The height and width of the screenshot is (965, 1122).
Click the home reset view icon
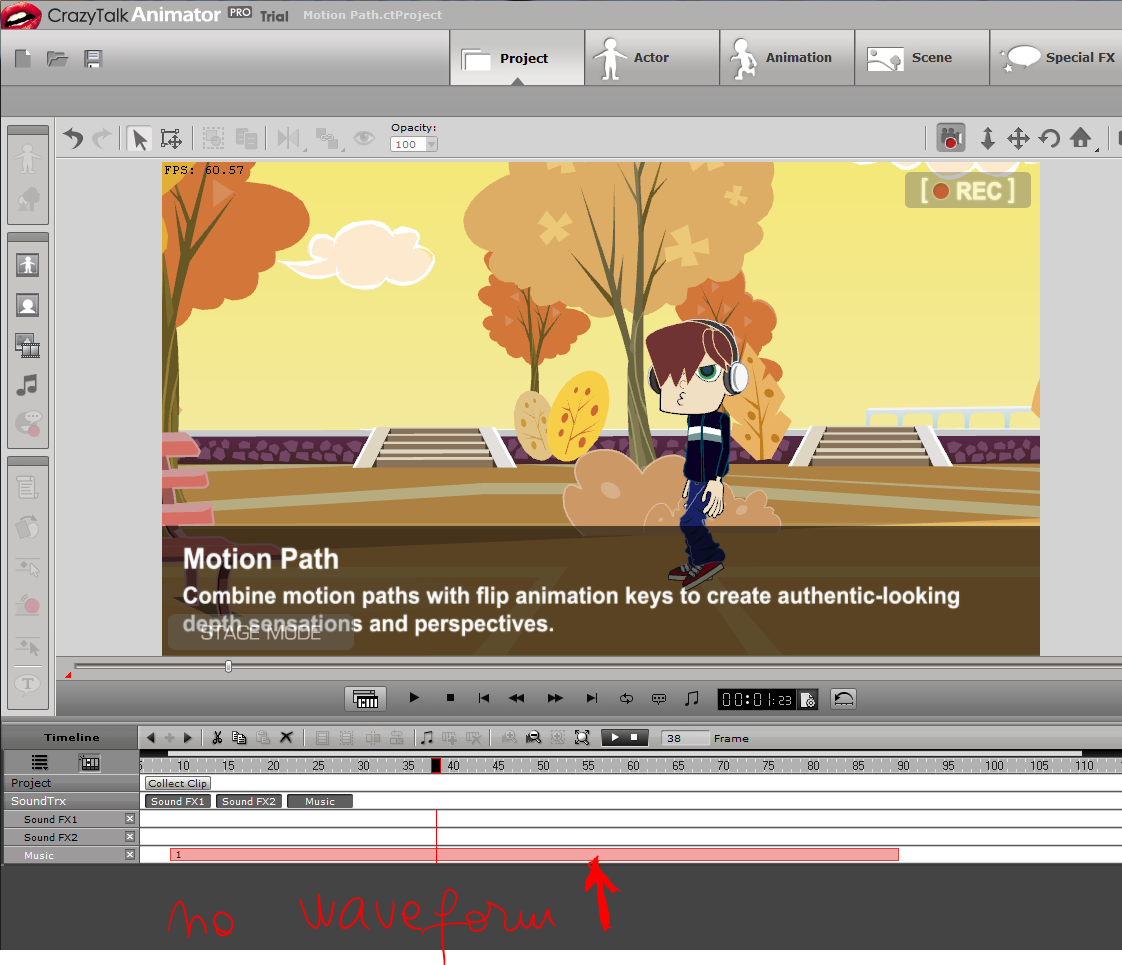coord(1080,138)
